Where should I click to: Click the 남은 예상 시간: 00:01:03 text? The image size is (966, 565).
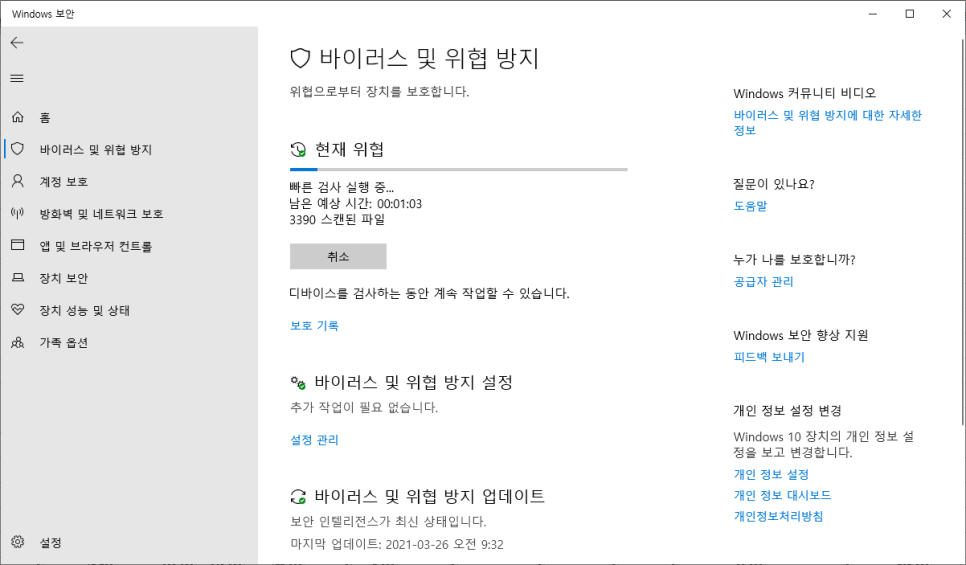coord(355,203)
